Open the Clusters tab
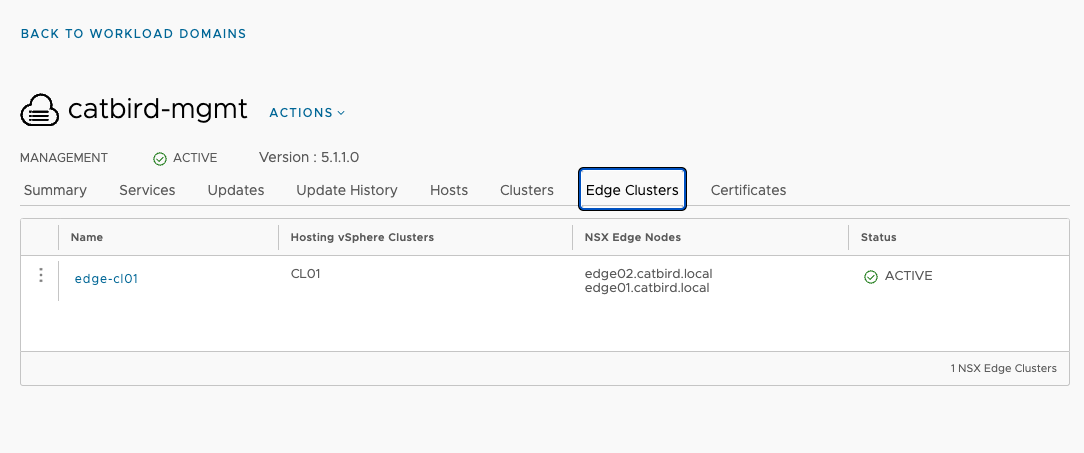Image resolution: width=1084 pixels, height=453 pixels. point(527,190)
